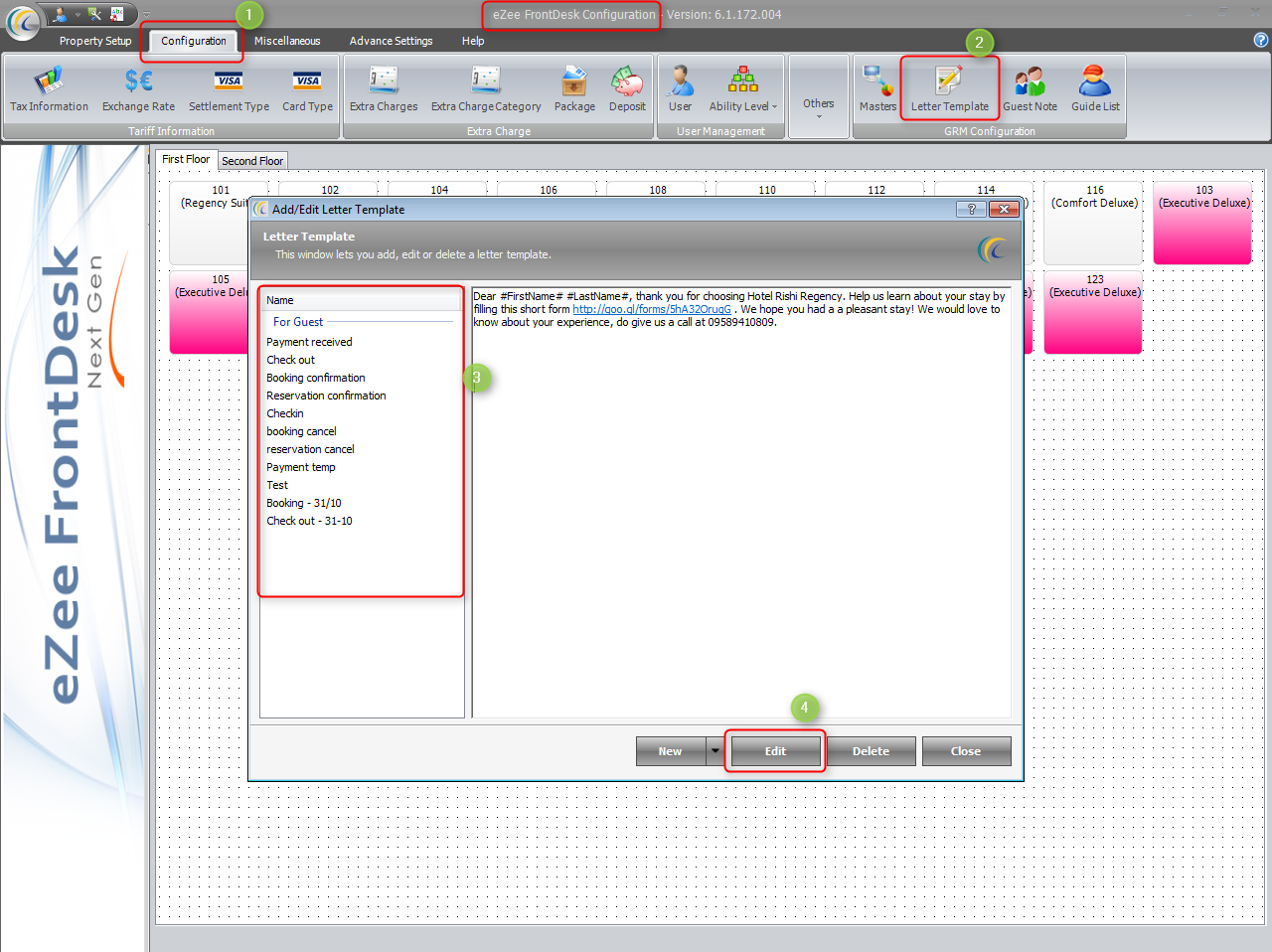
Task: Open Tax Information
Action: point(49,89)
